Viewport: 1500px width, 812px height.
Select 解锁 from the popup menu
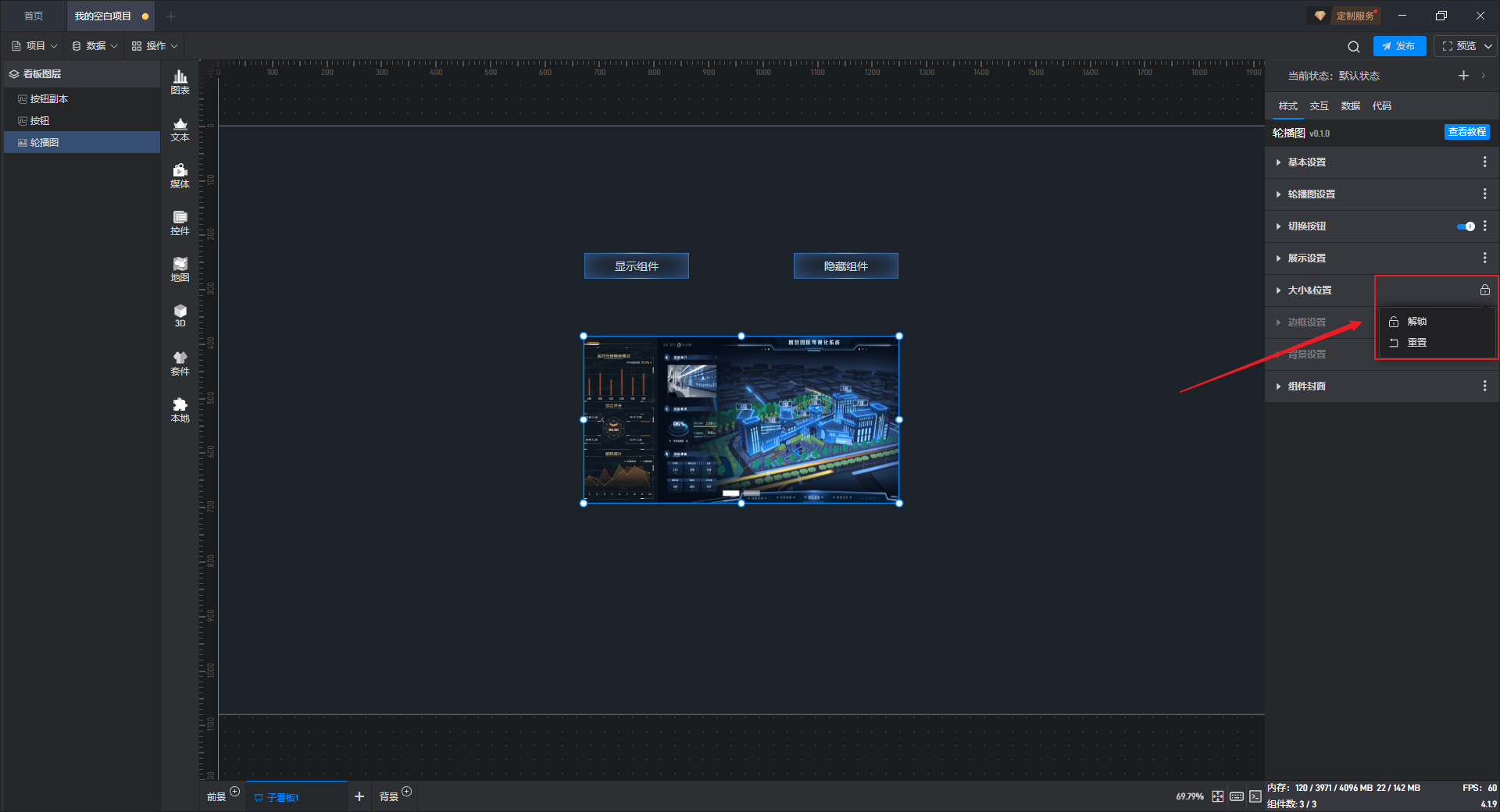[x=1416, y=322]
